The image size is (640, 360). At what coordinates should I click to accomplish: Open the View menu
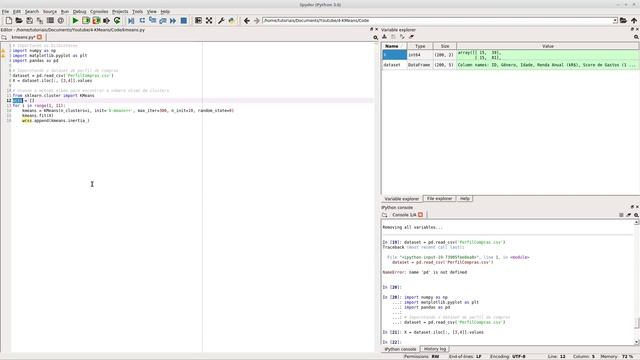click(152, 11)
